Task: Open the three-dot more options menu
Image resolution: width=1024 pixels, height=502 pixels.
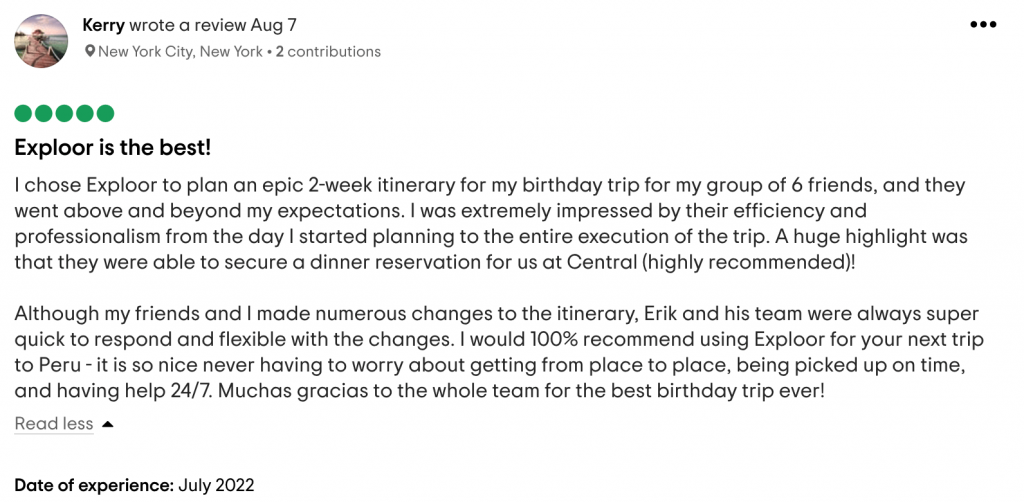Action: pos(983,25)
